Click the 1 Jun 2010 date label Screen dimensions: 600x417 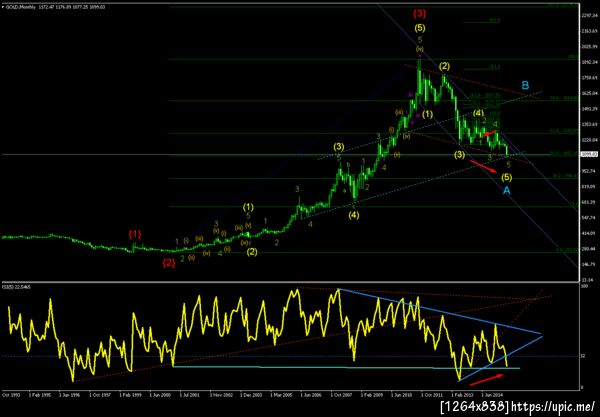402,394
